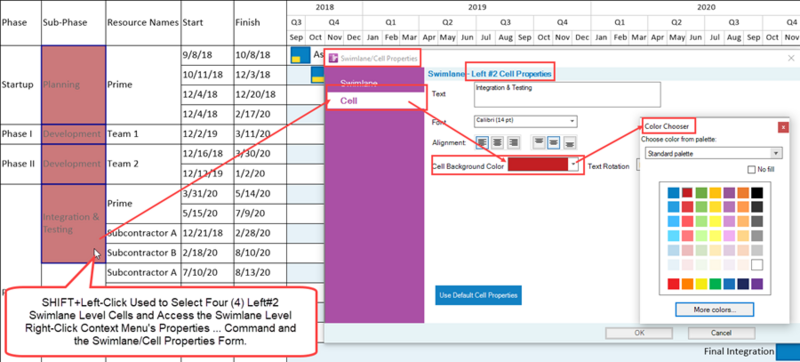Screen dimensions: 800x362
Task: Click the finish date 8/13/20
Action: point(260,273)
